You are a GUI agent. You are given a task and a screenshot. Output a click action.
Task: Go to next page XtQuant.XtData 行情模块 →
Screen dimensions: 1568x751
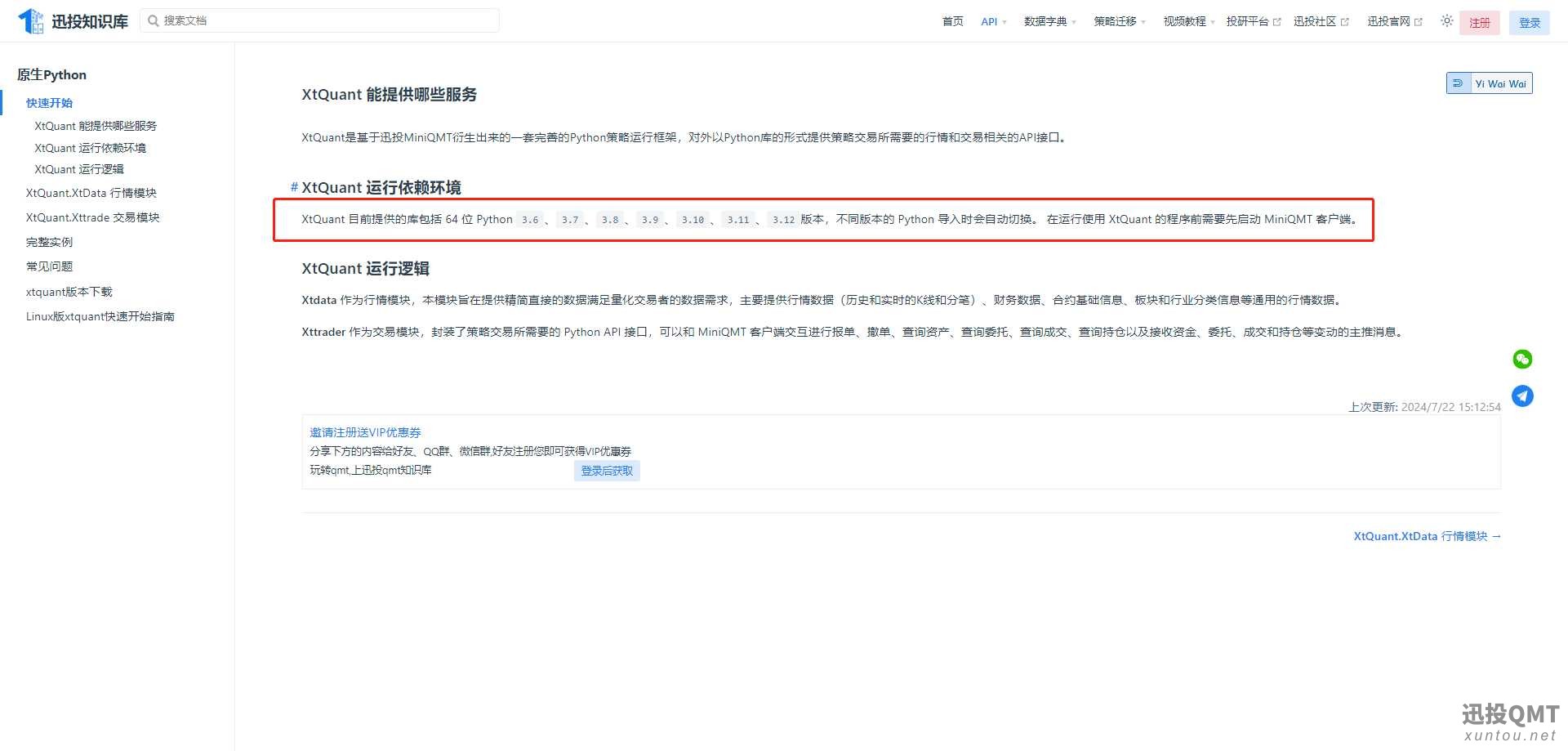tap(1427, 536)
